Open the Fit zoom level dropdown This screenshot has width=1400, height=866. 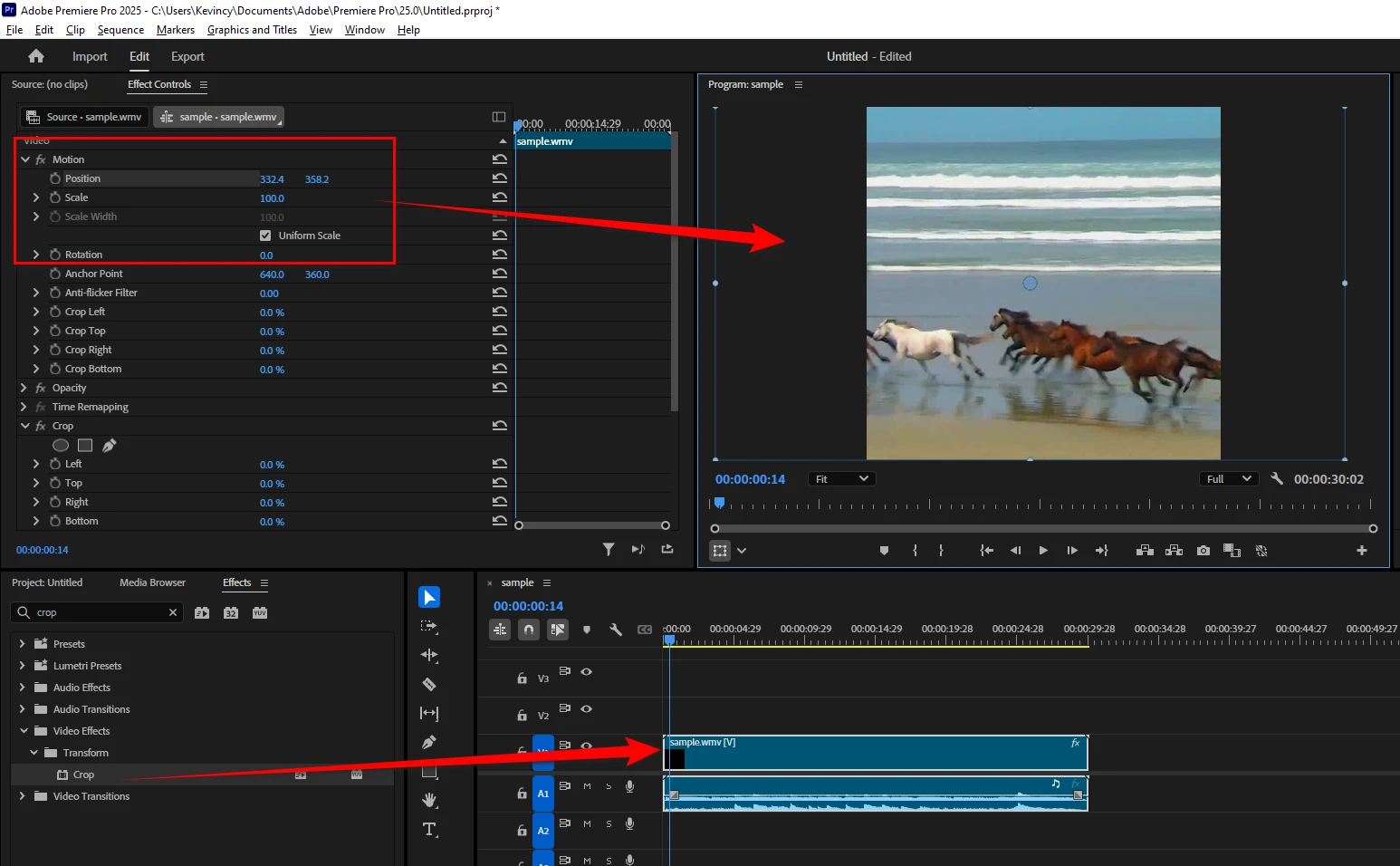coord(841,478)
